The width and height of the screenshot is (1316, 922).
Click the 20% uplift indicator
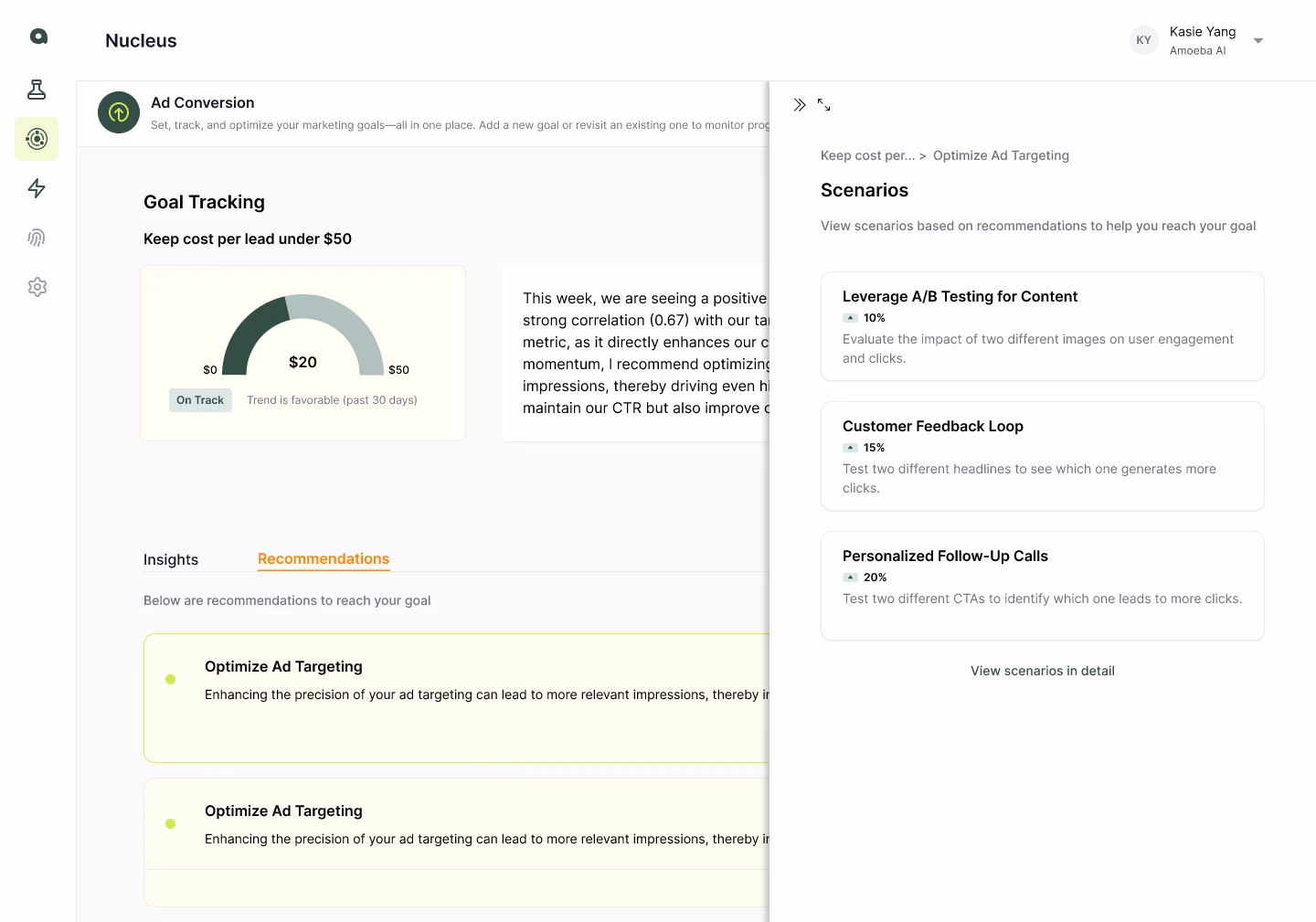(865, 578)
